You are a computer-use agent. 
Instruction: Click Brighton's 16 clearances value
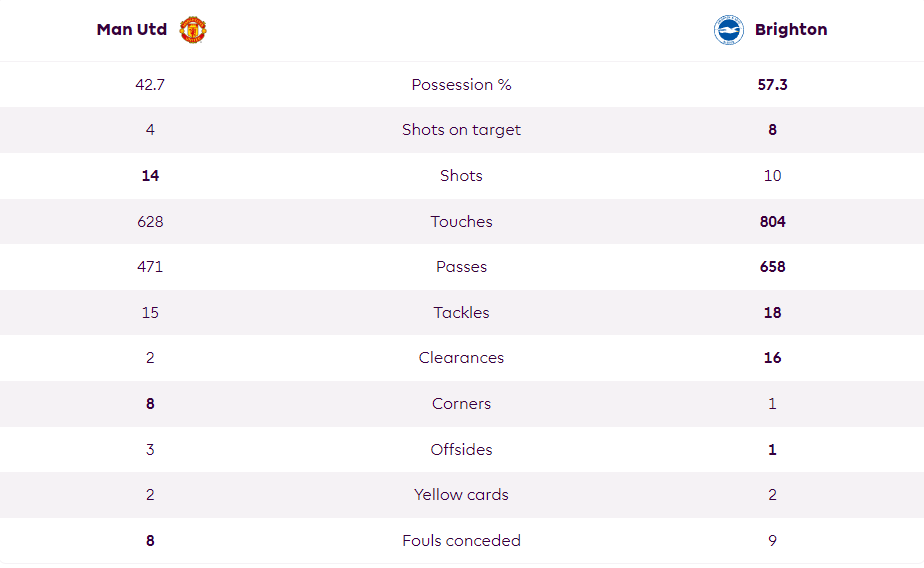(x=773, y=358)
